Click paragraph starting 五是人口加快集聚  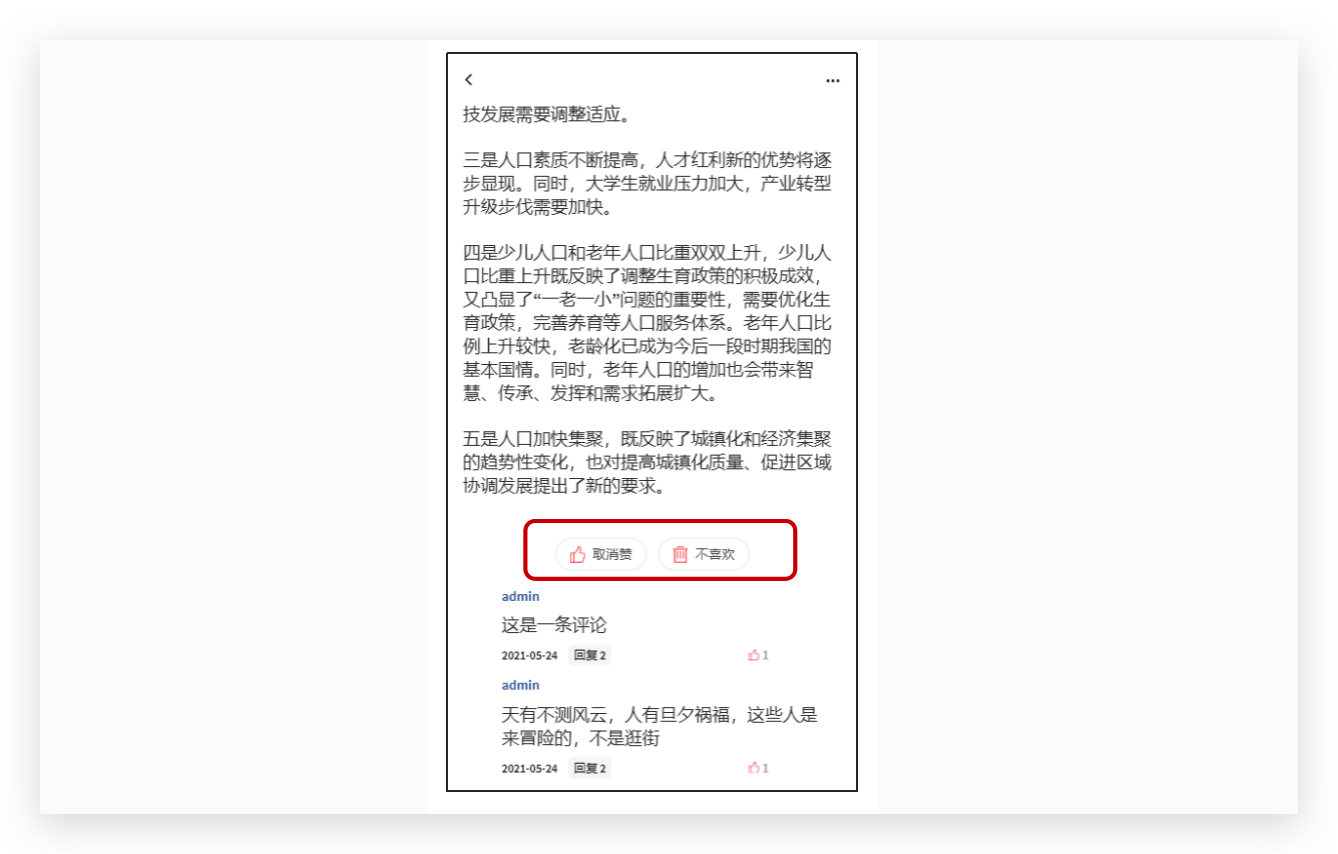tap(647, 462)
